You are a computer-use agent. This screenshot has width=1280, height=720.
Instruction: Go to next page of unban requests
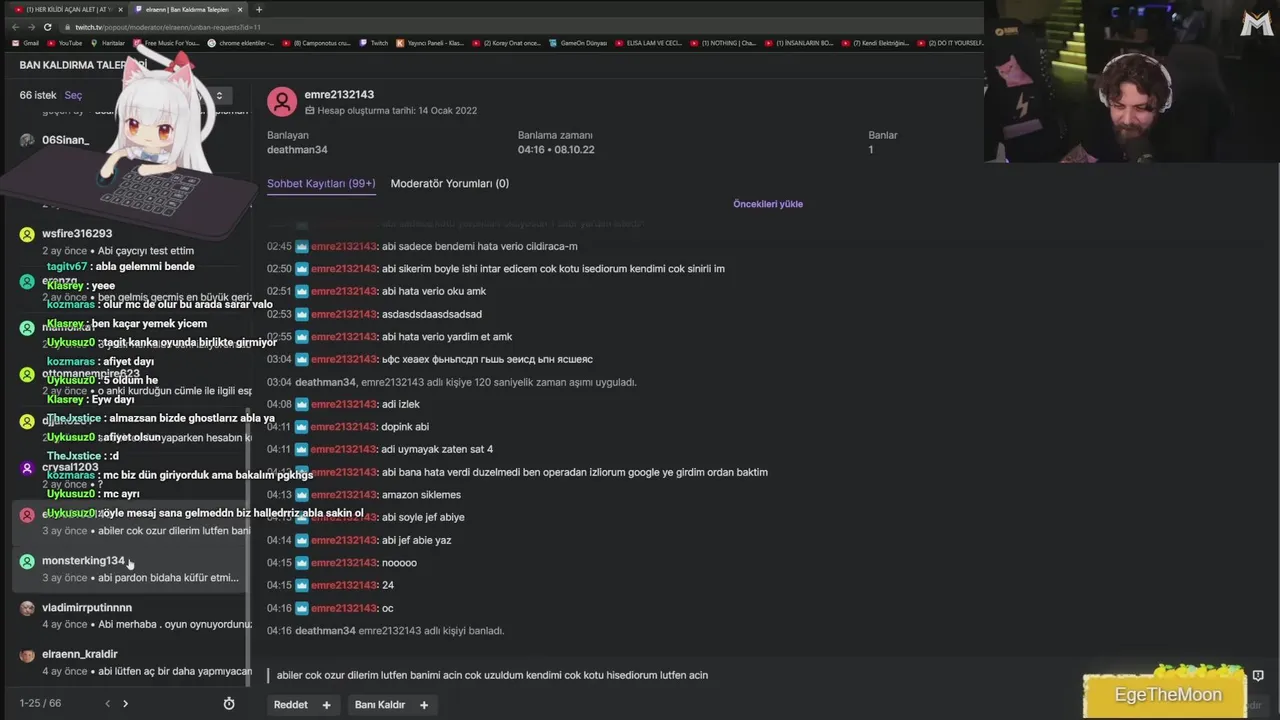coord(125,704)
